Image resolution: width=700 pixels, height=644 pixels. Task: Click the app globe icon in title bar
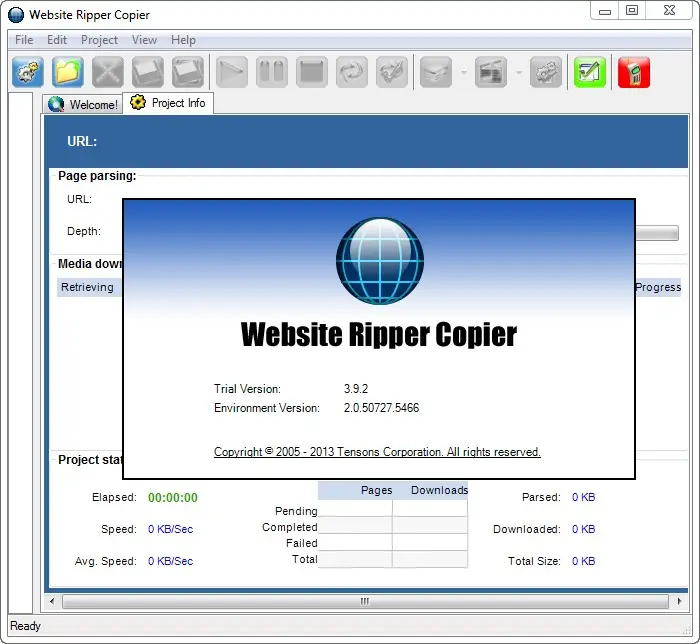16,15
